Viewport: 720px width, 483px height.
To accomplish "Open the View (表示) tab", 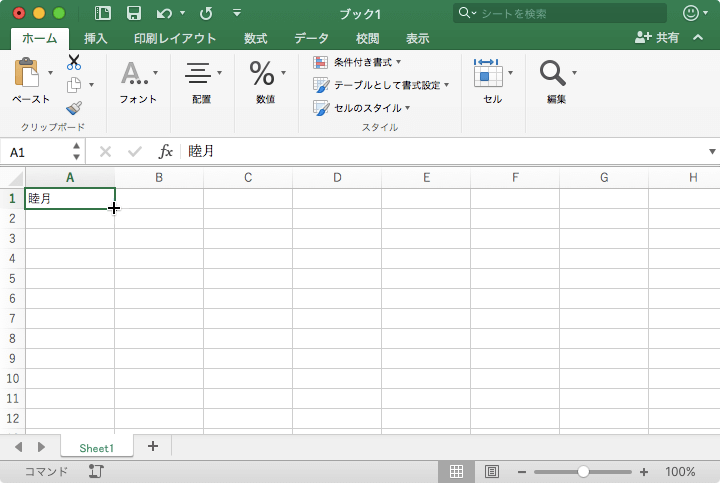I will [417, 38].
